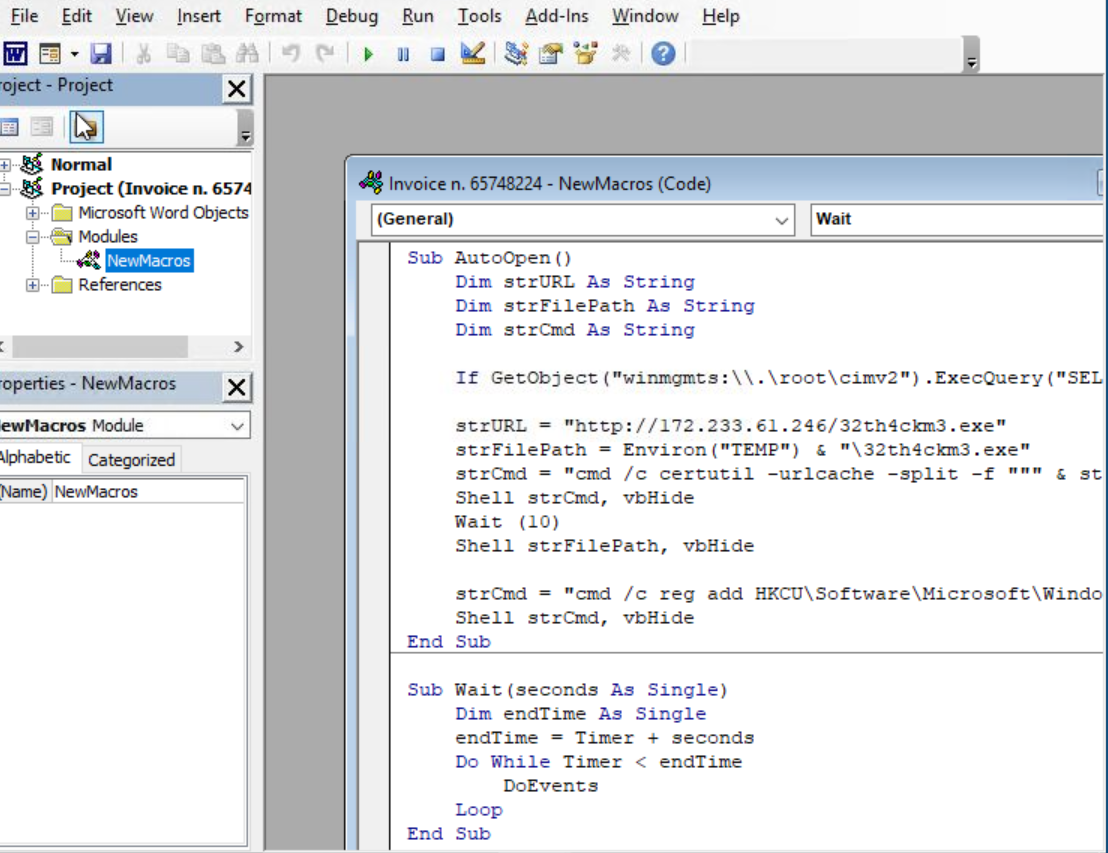Pause execution with the Break icon
The height and width of the screenshot is (853, 1108).
(403, 54)
